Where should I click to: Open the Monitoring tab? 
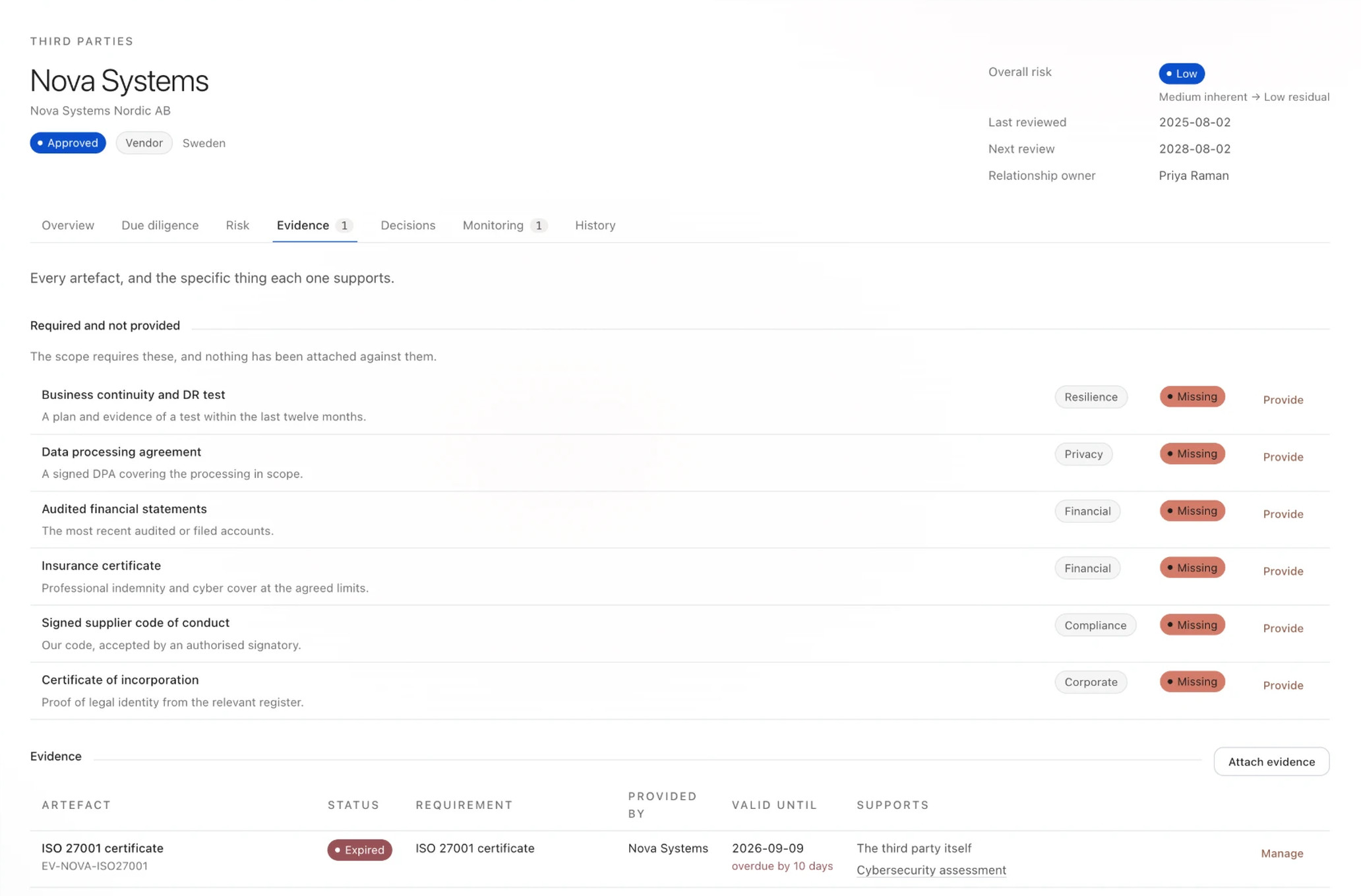coord(504,225)
